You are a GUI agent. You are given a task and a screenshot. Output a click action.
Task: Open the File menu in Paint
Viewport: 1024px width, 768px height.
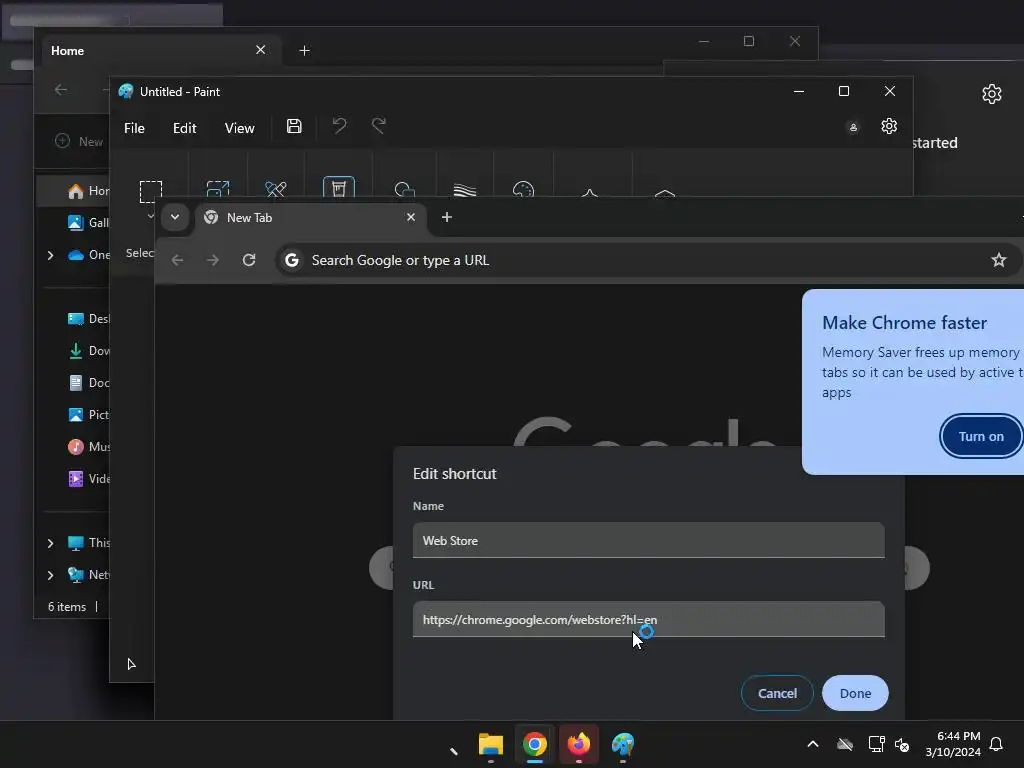tap(134, 128)
